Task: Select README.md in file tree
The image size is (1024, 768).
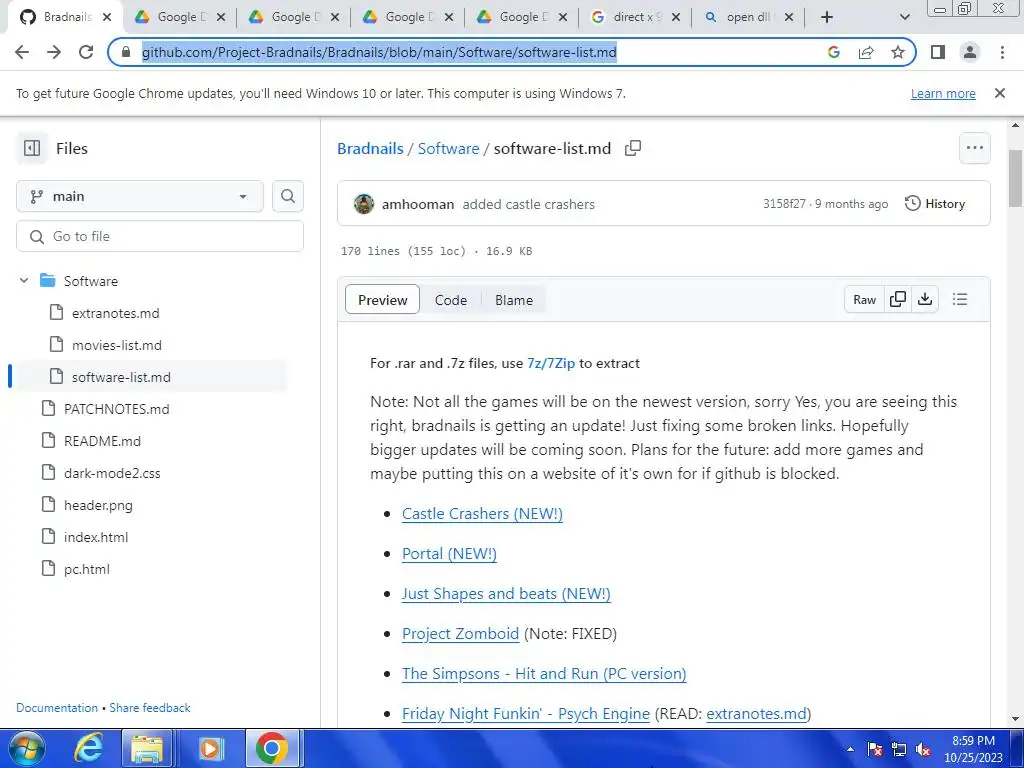Action: point(103,441)
